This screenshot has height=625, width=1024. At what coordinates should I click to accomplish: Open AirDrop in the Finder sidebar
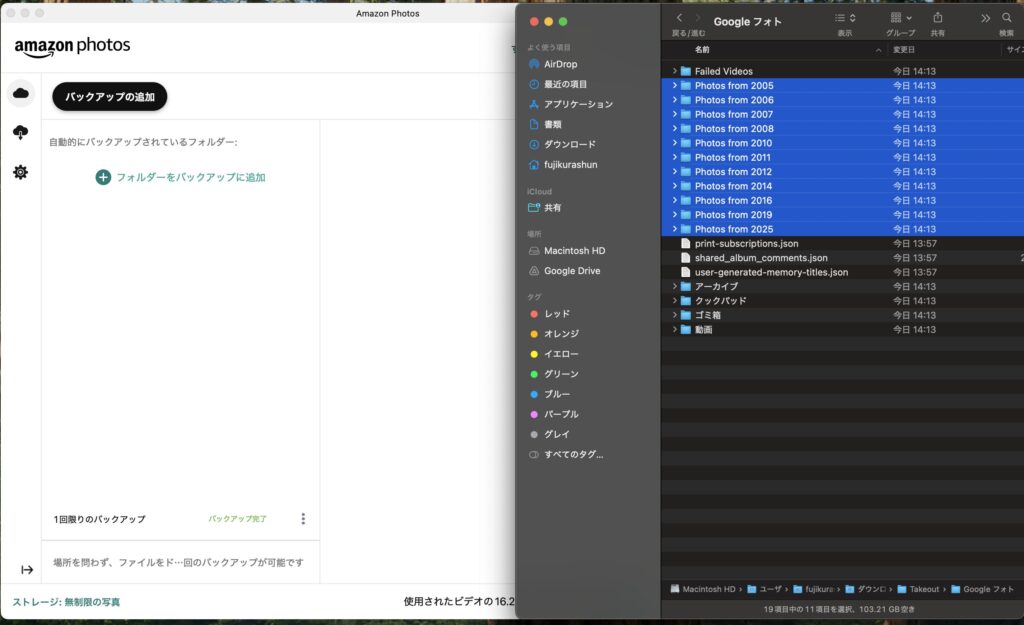coord(561,64)
